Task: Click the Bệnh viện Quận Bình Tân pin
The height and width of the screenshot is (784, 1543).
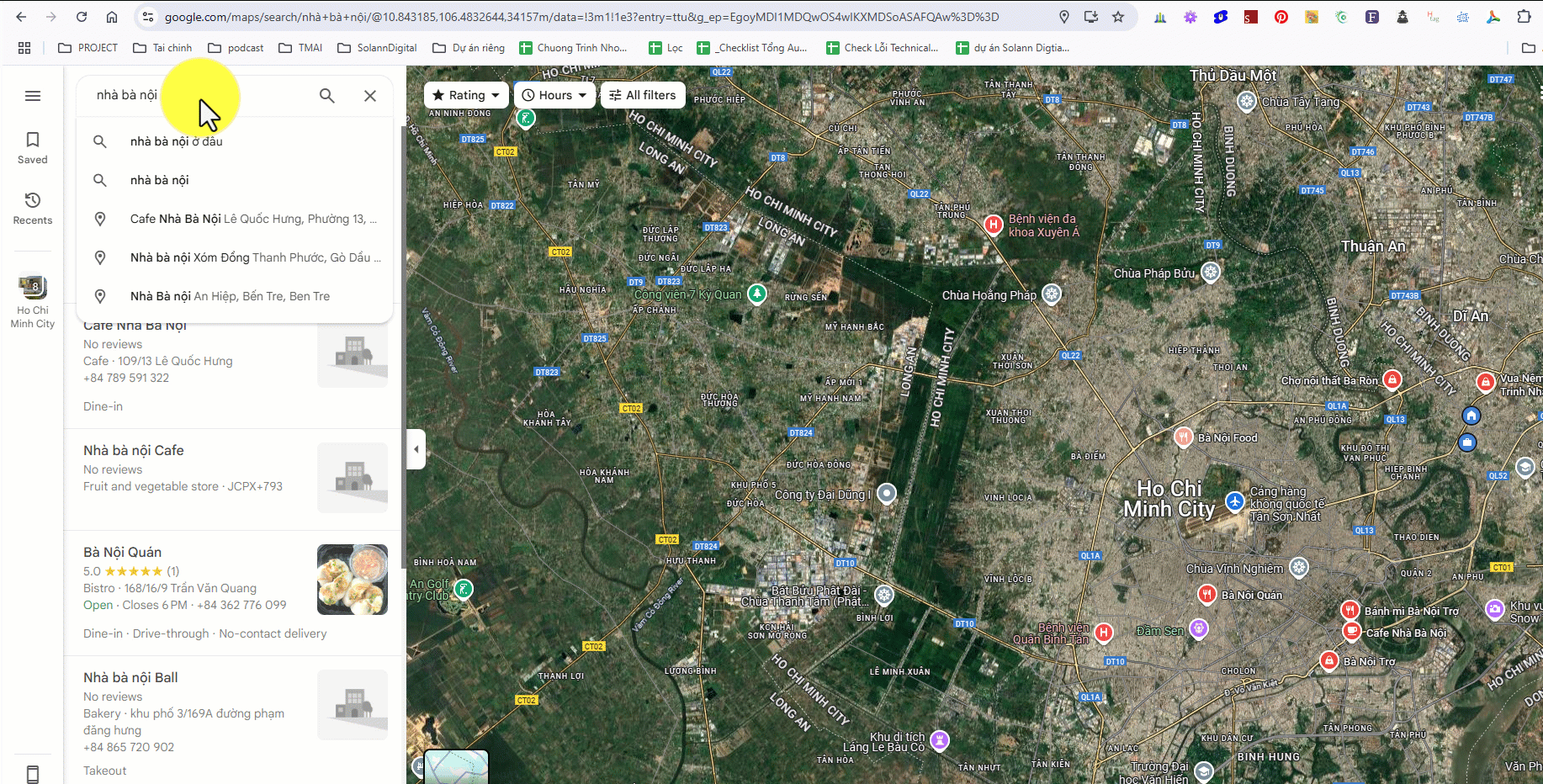Action: 1104,632
